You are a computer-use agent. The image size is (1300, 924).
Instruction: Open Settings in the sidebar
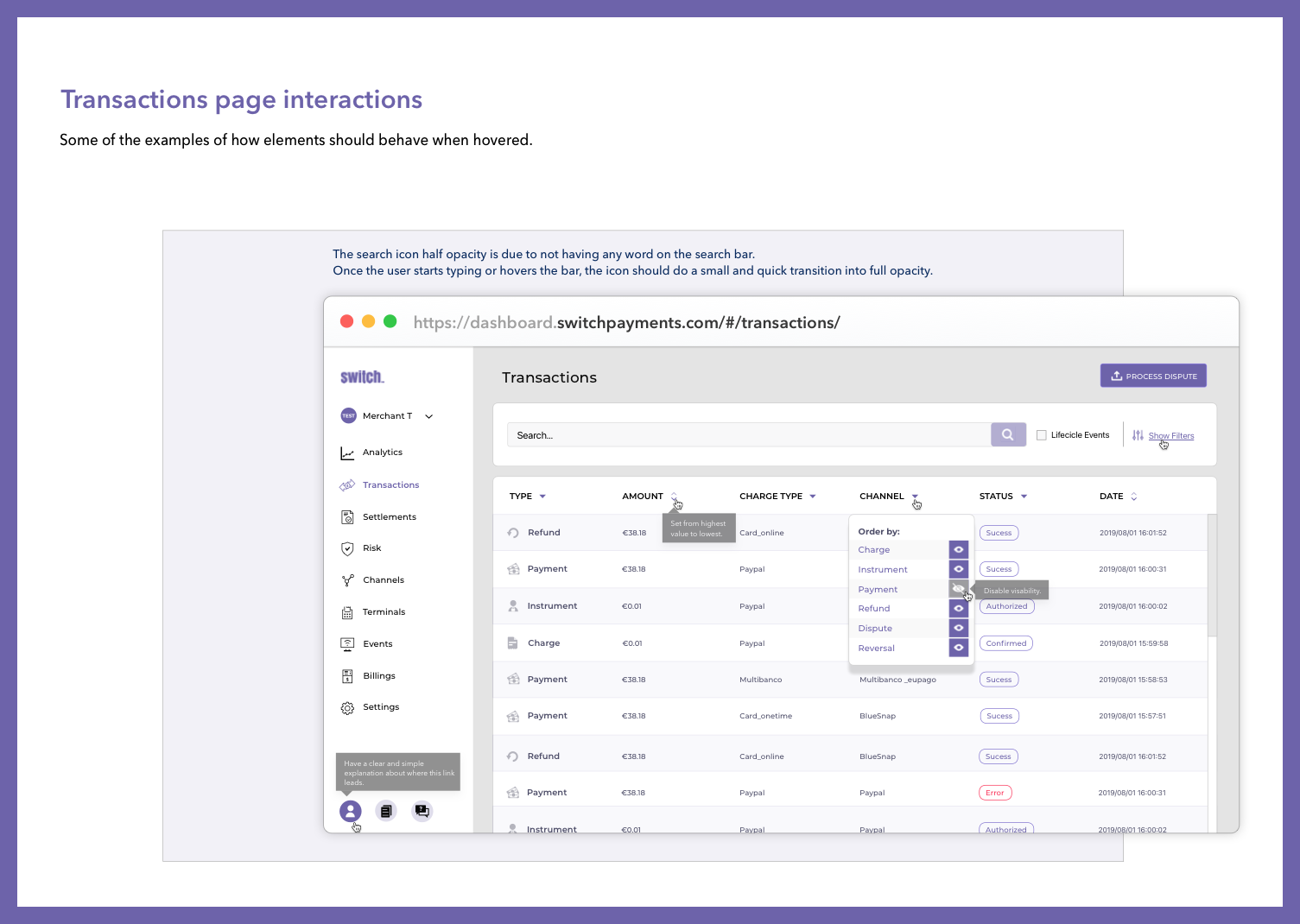click(x=381, y=707)
